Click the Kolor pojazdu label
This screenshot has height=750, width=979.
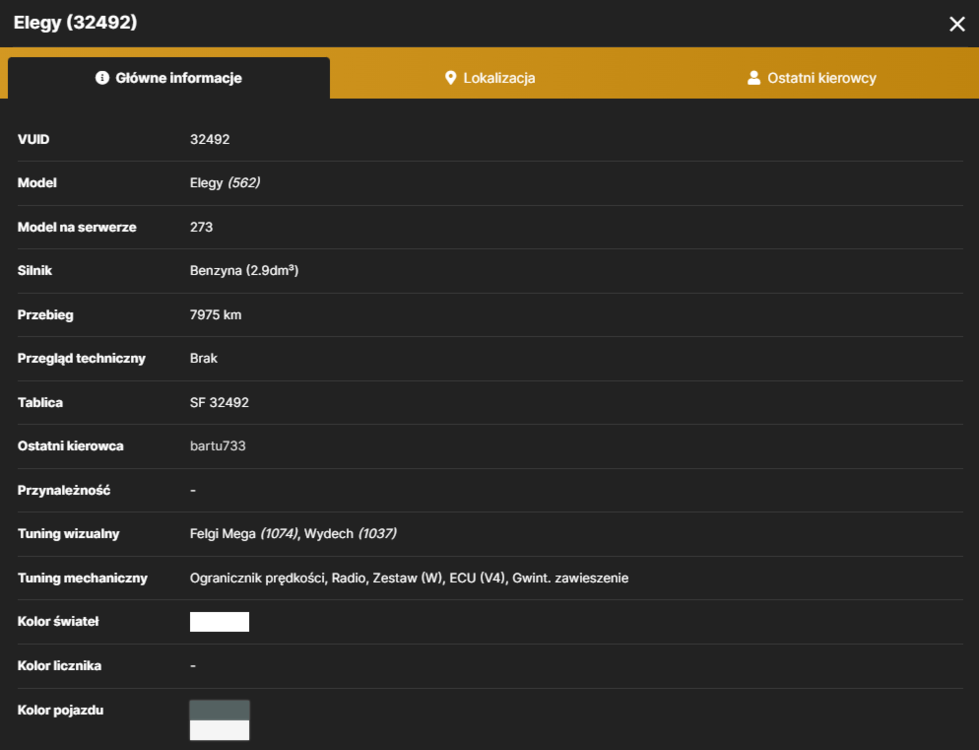(x=61, y=710)
